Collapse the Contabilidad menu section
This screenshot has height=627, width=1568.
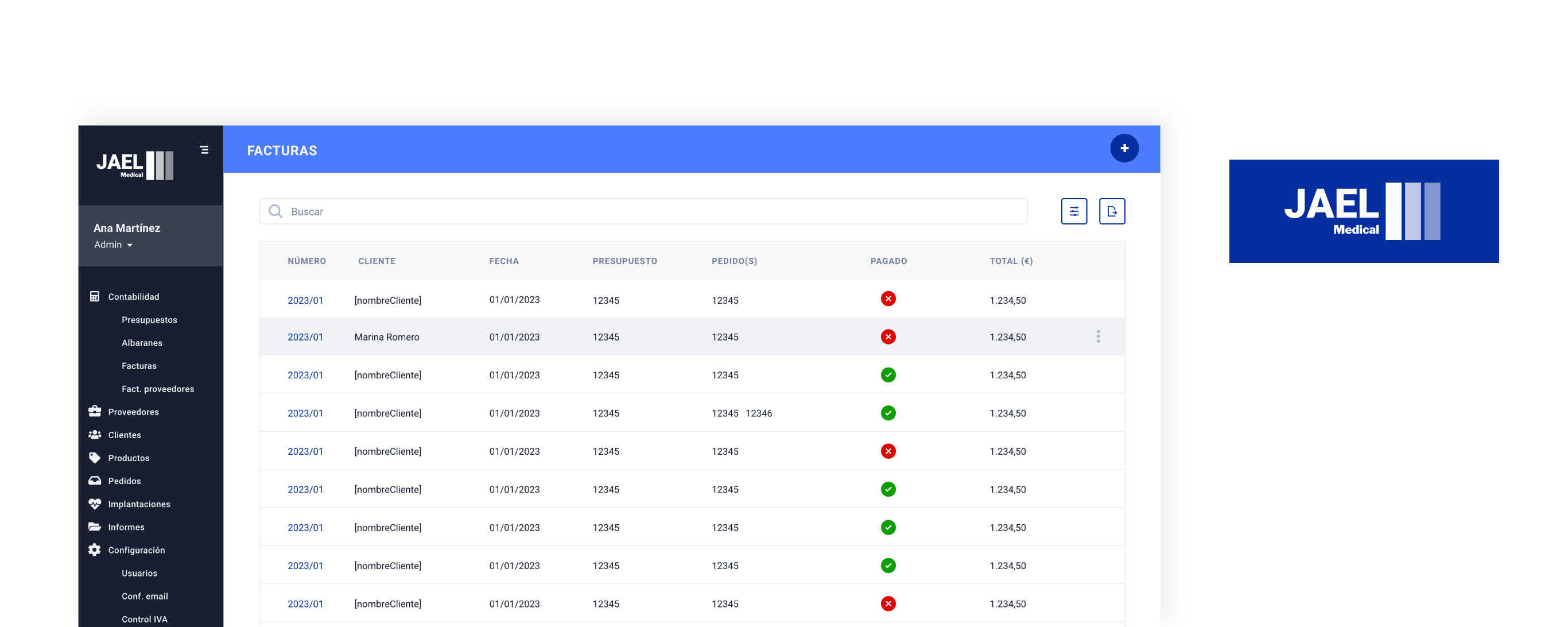point(133,296)
